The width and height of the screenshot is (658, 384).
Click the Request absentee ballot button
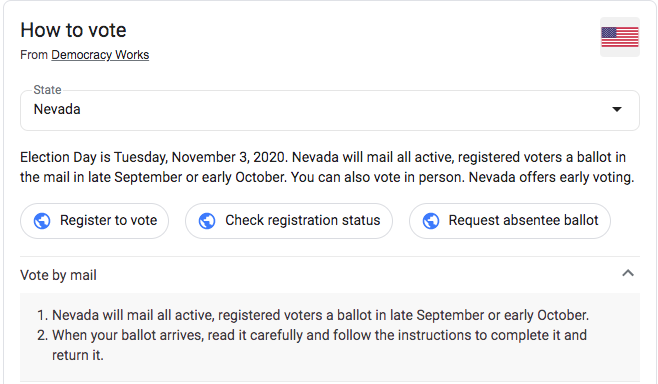509,221
